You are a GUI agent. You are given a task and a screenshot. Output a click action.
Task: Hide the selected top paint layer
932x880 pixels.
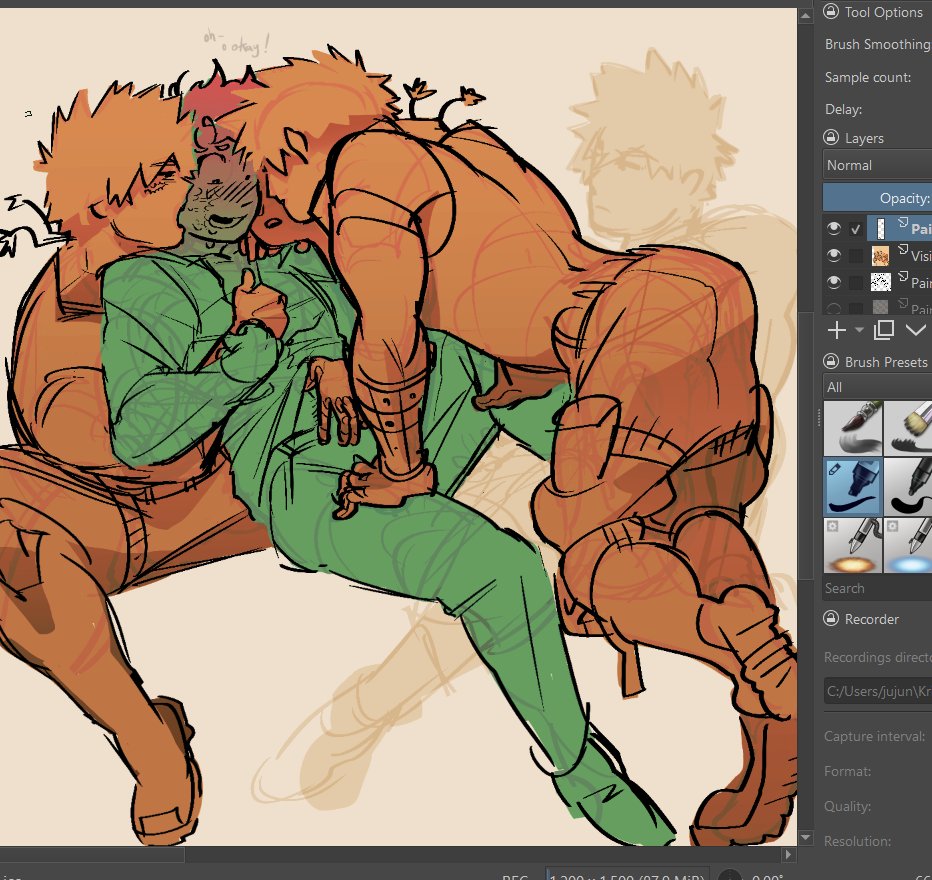coord(834,228)
